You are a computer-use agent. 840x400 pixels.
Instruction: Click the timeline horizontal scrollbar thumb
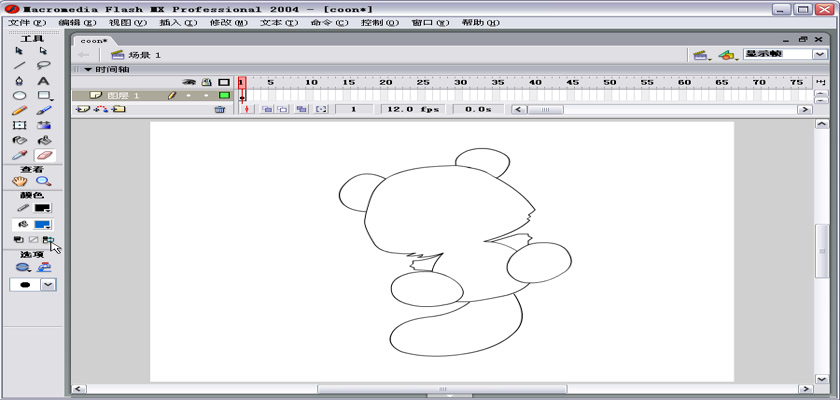click(545, 109)
